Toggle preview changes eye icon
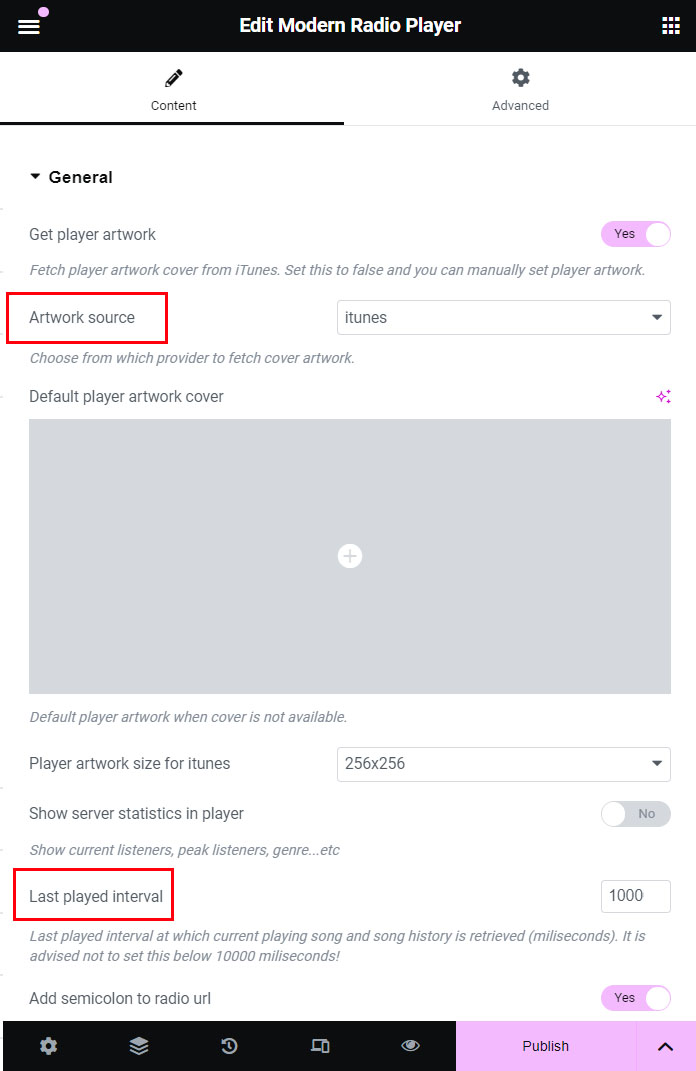This screenshot has width=696, height=1071. [410, 1046]
